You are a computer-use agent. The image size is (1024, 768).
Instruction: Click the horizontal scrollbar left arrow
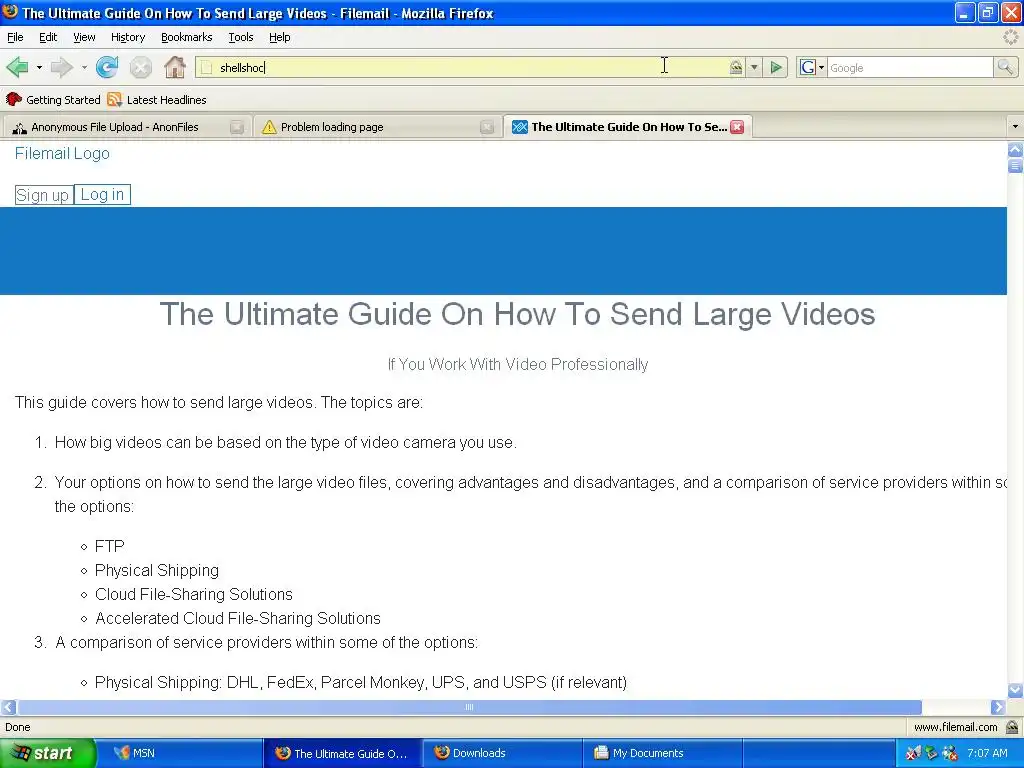click(8, 707)
